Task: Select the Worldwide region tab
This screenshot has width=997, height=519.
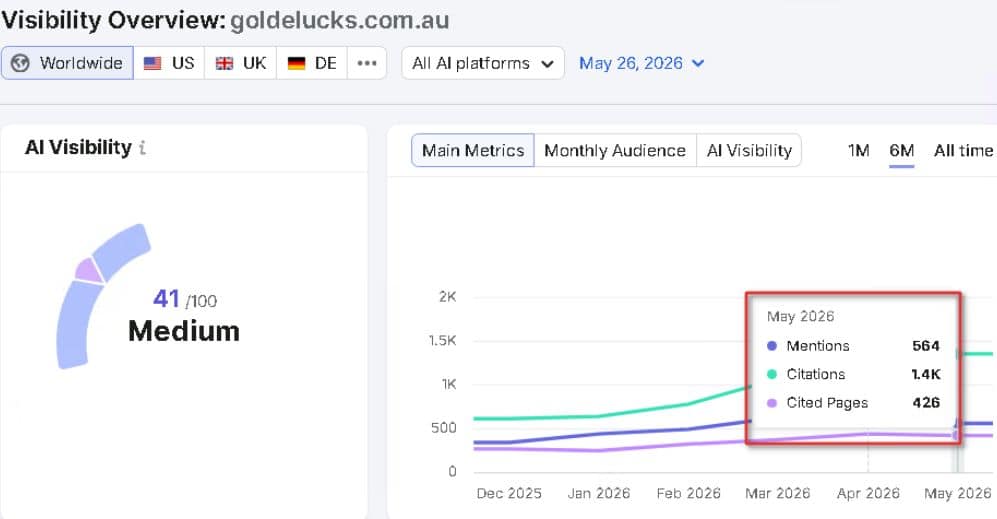Action: (67, 63)
